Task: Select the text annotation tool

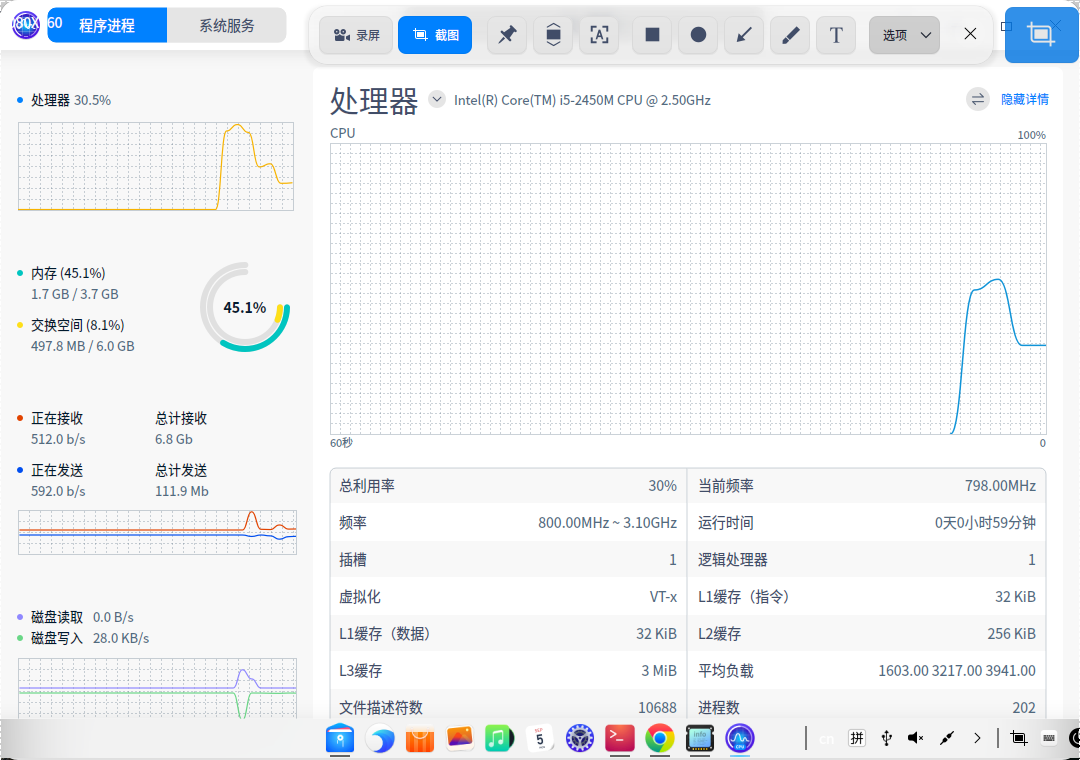Action: click(836, 35)
